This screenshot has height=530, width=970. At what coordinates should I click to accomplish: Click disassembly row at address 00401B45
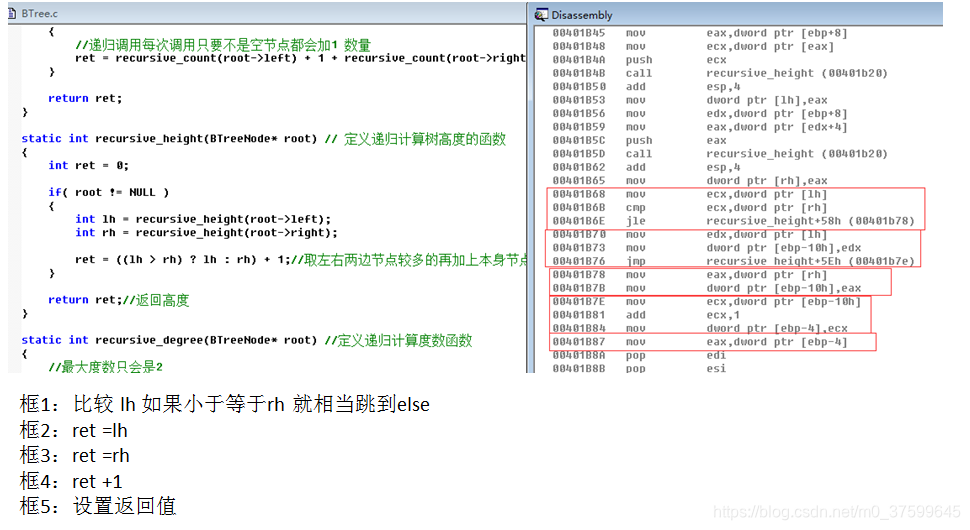coord(700,33)
